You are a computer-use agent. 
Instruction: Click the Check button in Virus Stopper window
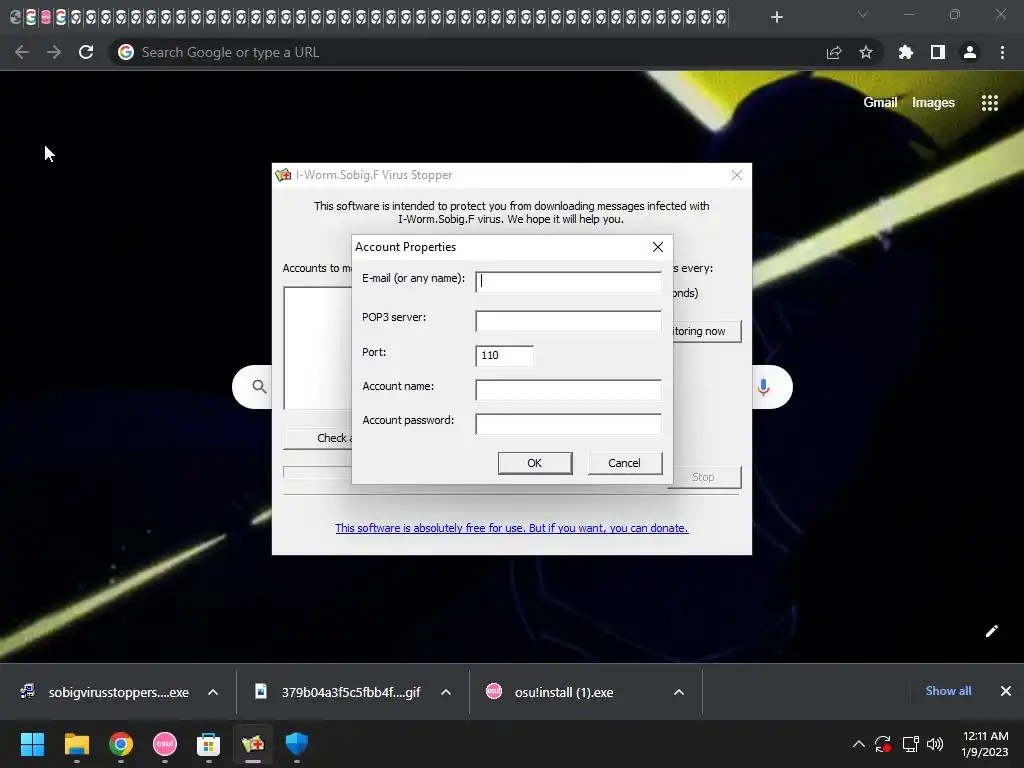coord(318,438)
